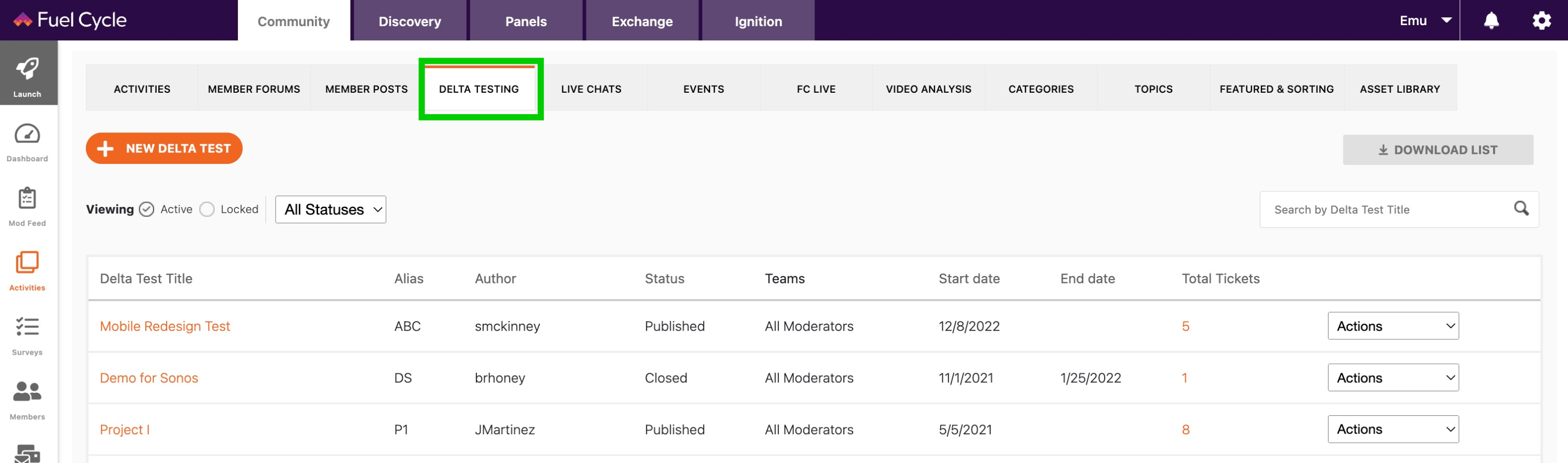1568x463 pixels.
Task: Click author brhoney cell
Action: tap(500, 378)
